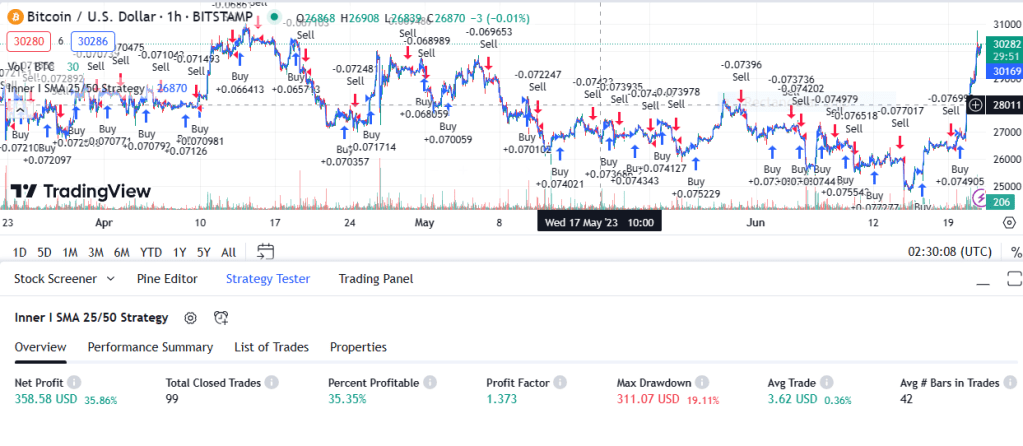Click the Max Drawdown info icon
The width and height of the screenshot is (1023, 446).
pyautogui.click(x=703, y=383)
